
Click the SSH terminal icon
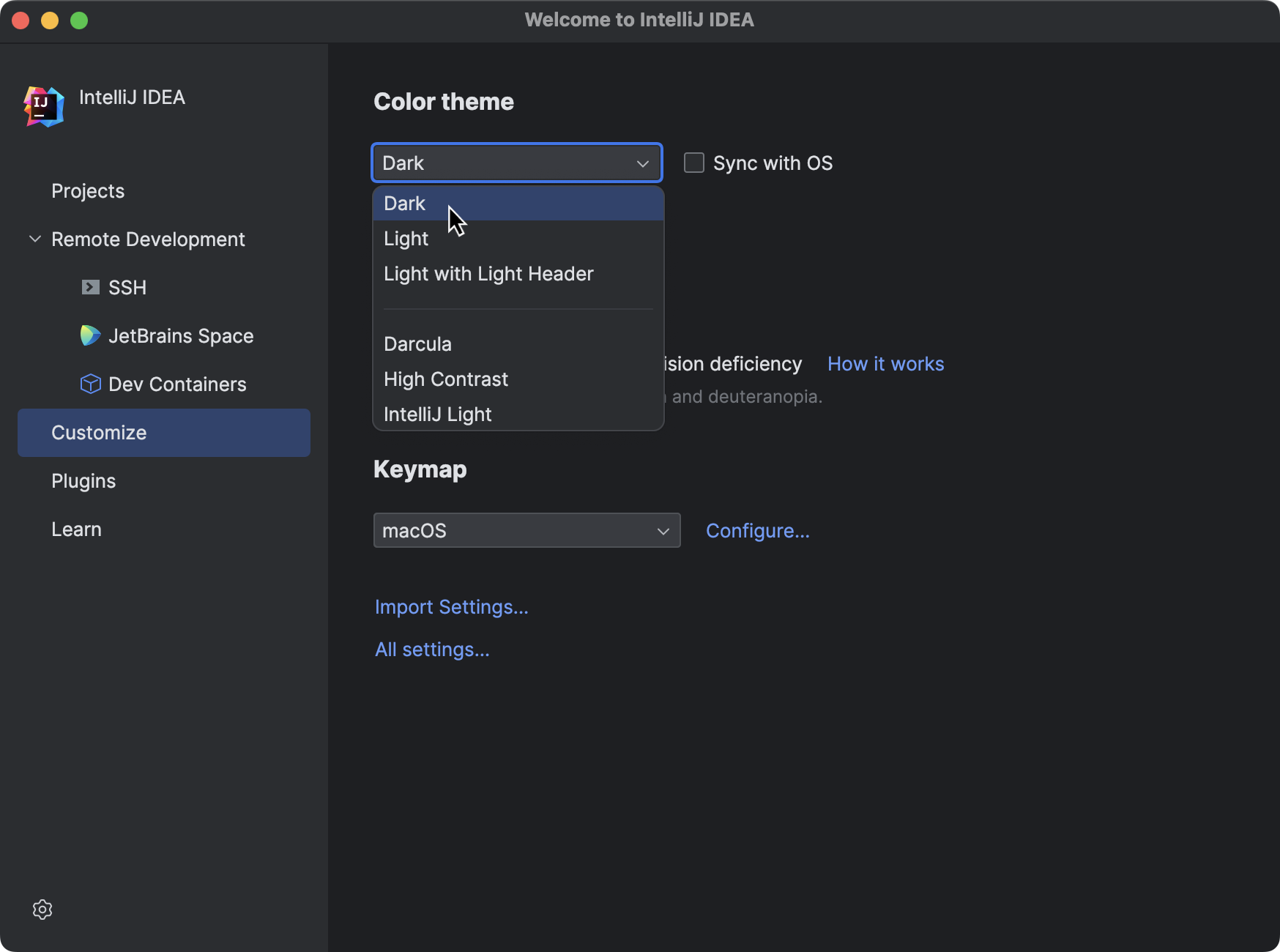[x=90, y=287]
